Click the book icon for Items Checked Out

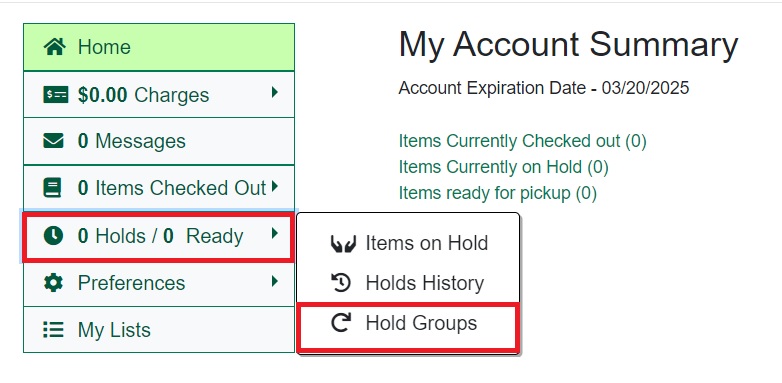tap(52, 188)
